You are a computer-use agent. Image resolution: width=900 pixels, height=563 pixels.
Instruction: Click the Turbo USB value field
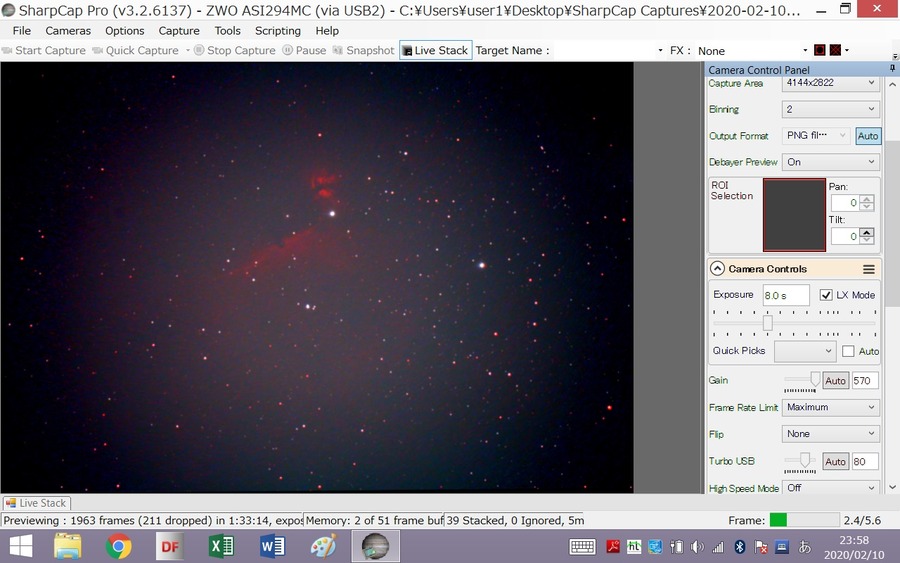tap(864, 461)
